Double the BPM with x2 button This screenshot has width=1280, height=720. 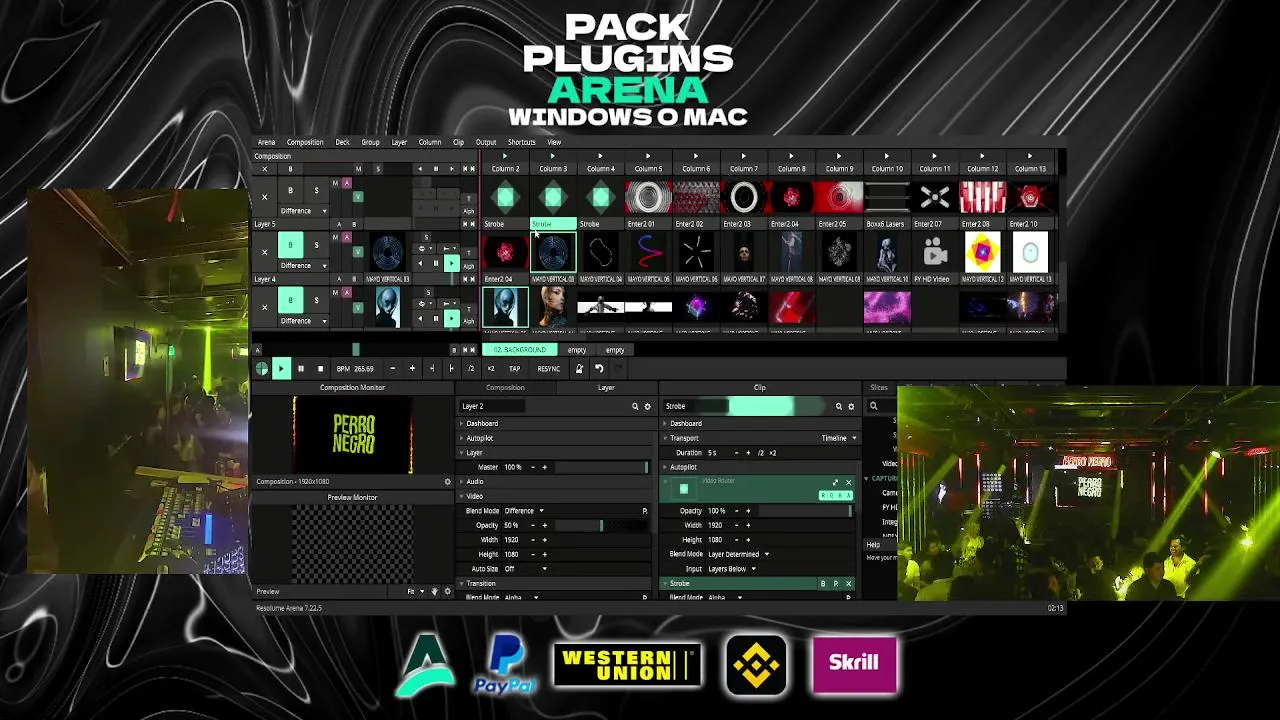click(x=490, y=369)
